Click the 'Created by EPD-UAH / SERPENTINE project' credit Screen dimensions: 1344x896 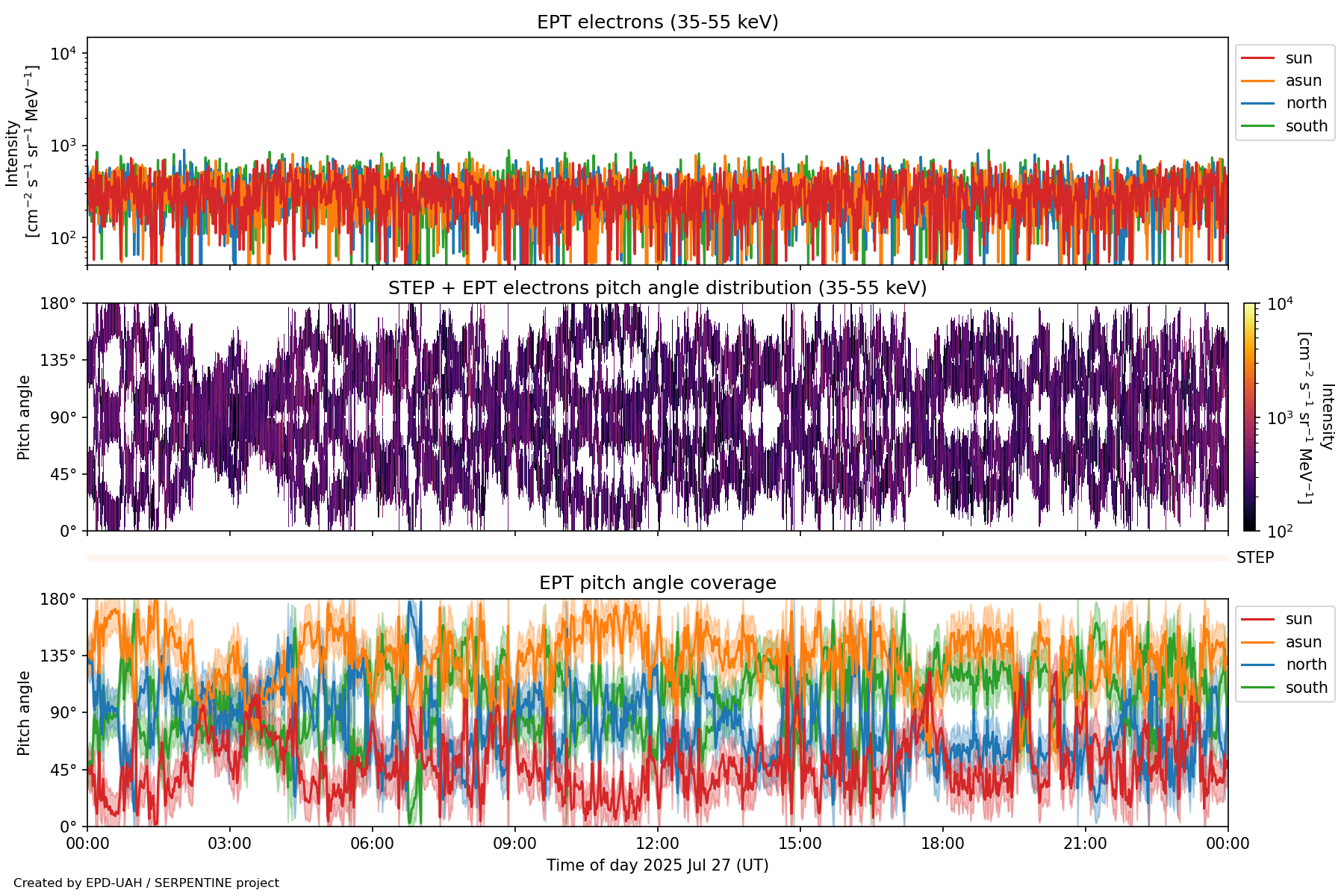coord(146,883)
